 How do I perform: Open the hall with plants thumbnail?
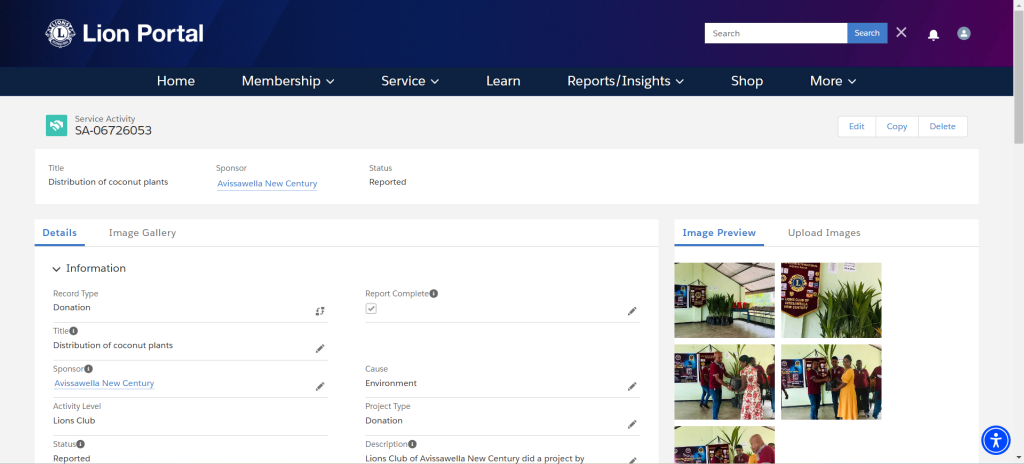[x=724, y=300]
